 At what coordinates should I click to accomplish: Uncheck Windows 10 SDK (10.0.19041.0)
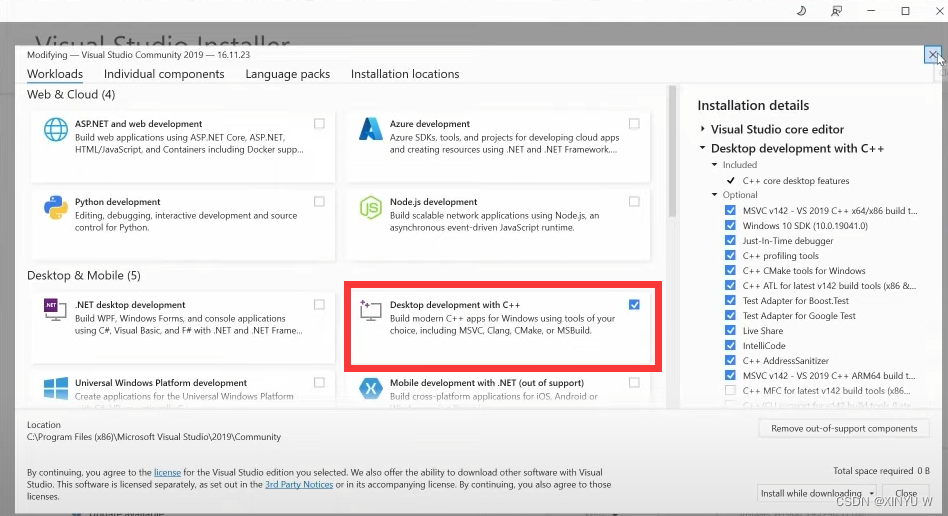(730, 226)
